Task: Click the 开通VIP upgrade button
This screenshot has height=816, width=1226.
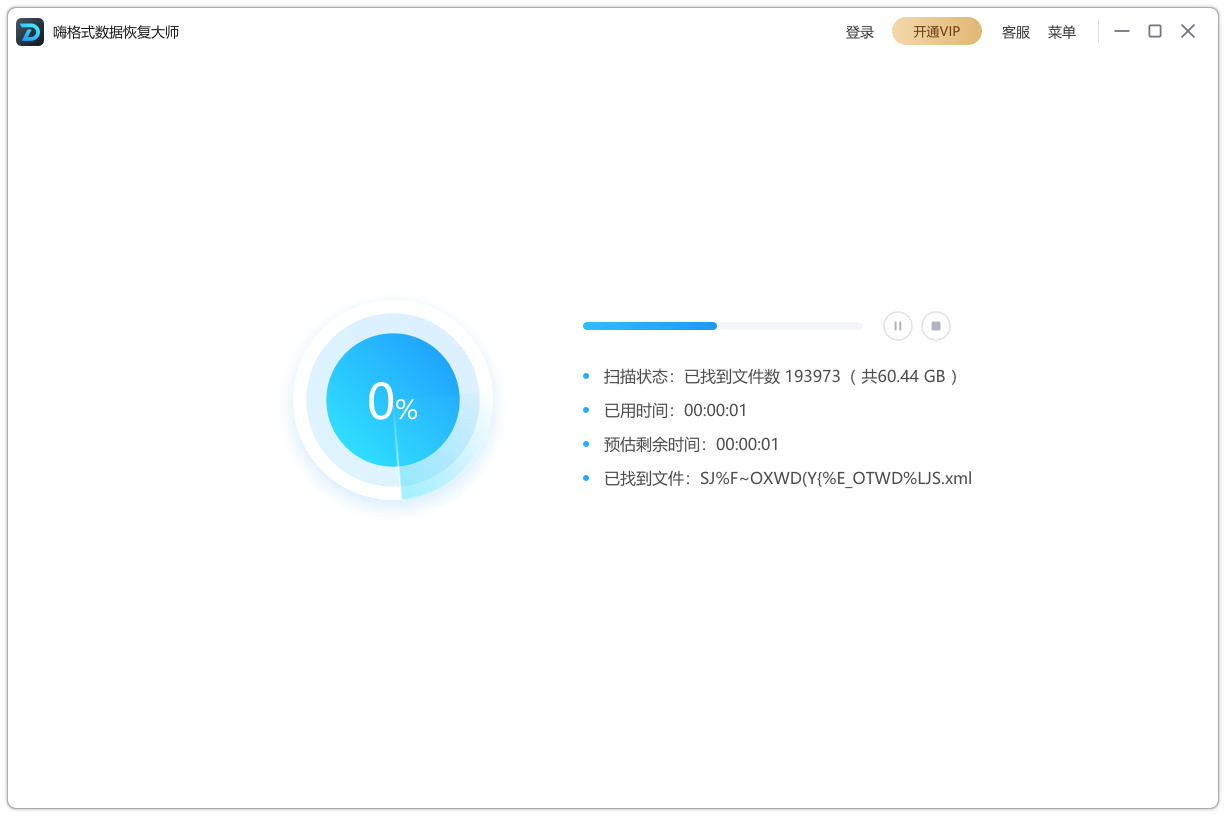Action: [x=936, y=31]
